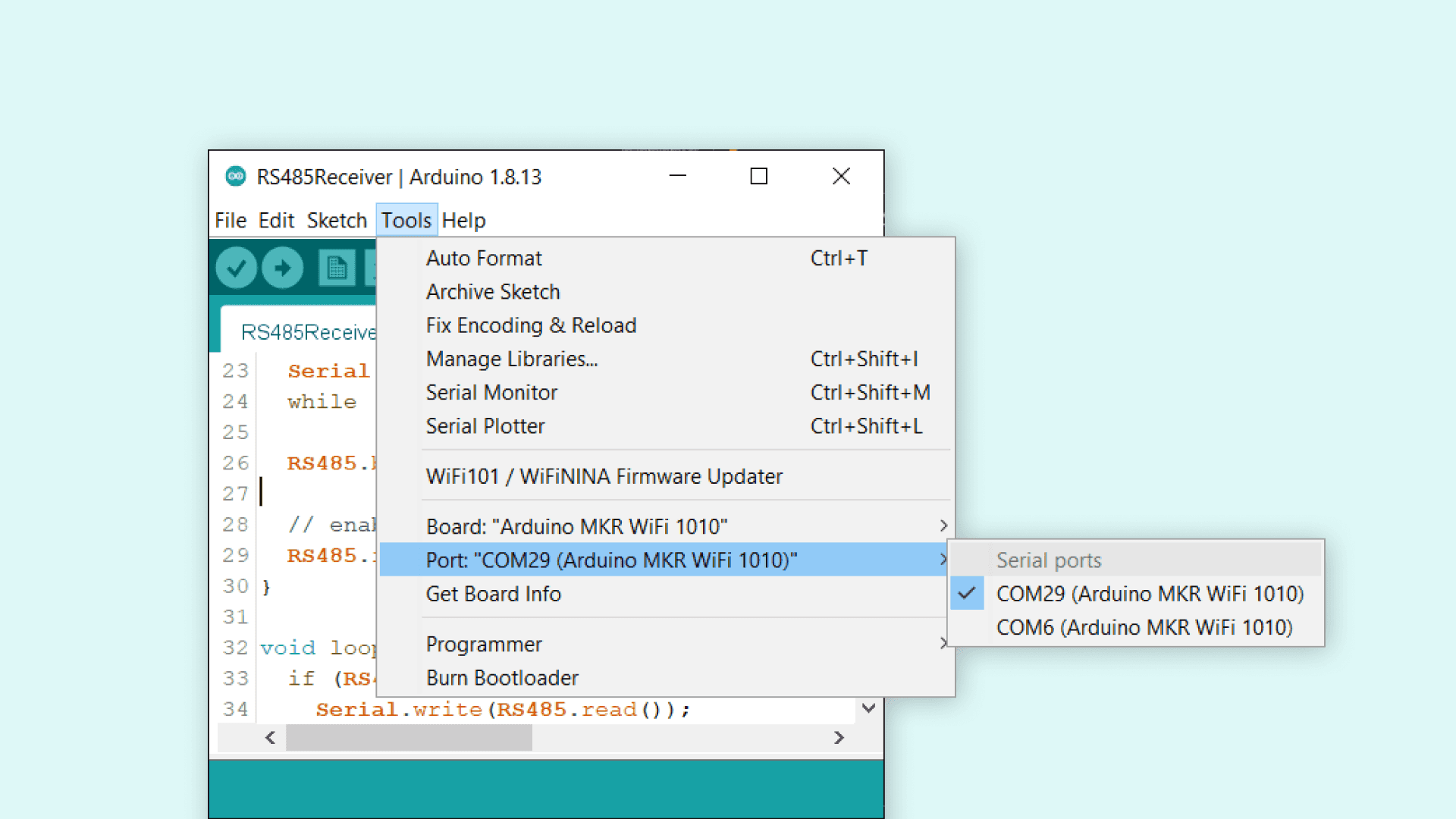Click the right arrow on horizontal scrollbar
The image size is (1456, 819).
[x=839, y=737]
